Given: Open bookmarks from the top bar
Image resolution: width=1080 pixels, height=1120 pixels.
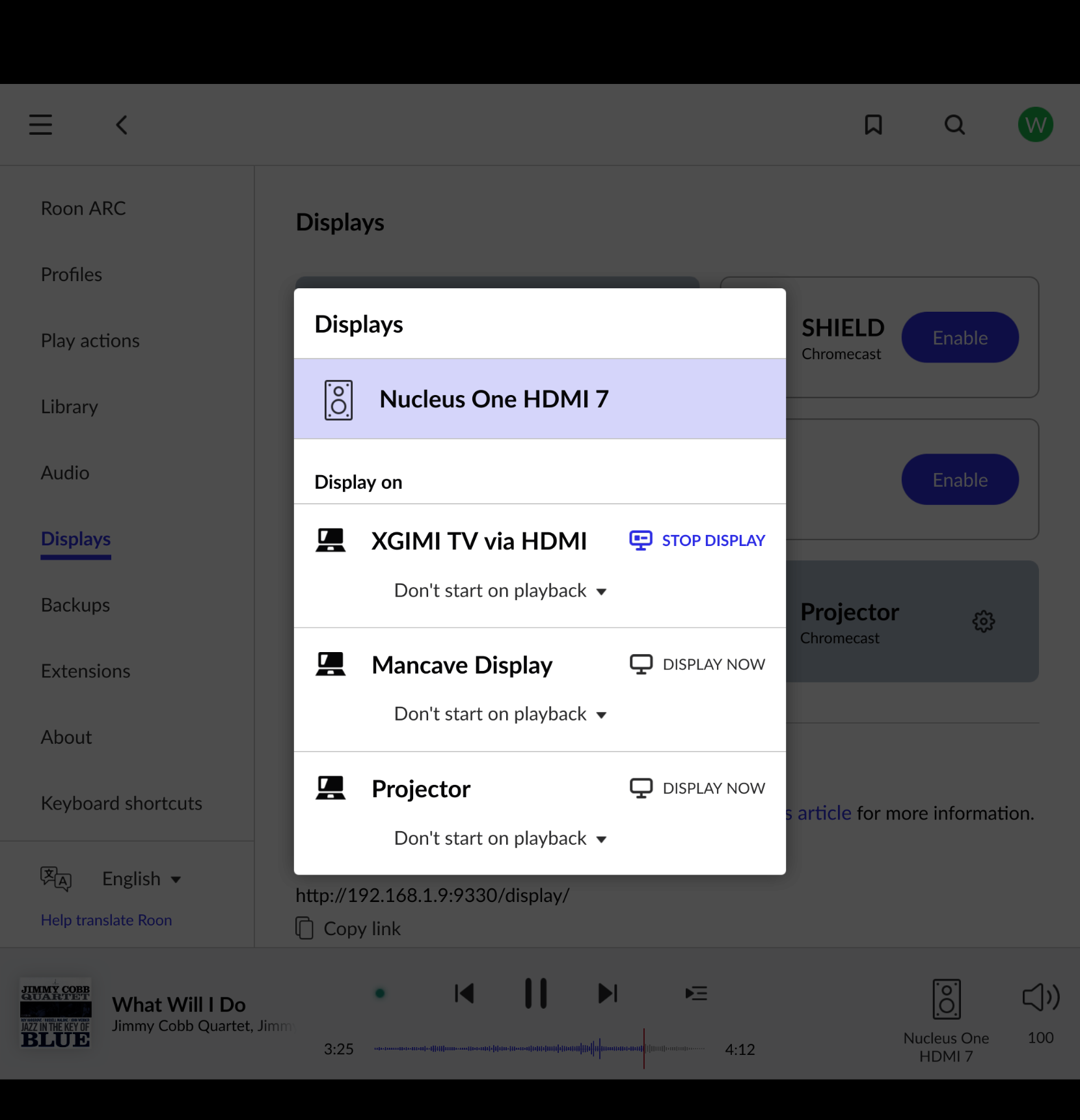Looking at the screenshot, I should click(x=873, y=124).
